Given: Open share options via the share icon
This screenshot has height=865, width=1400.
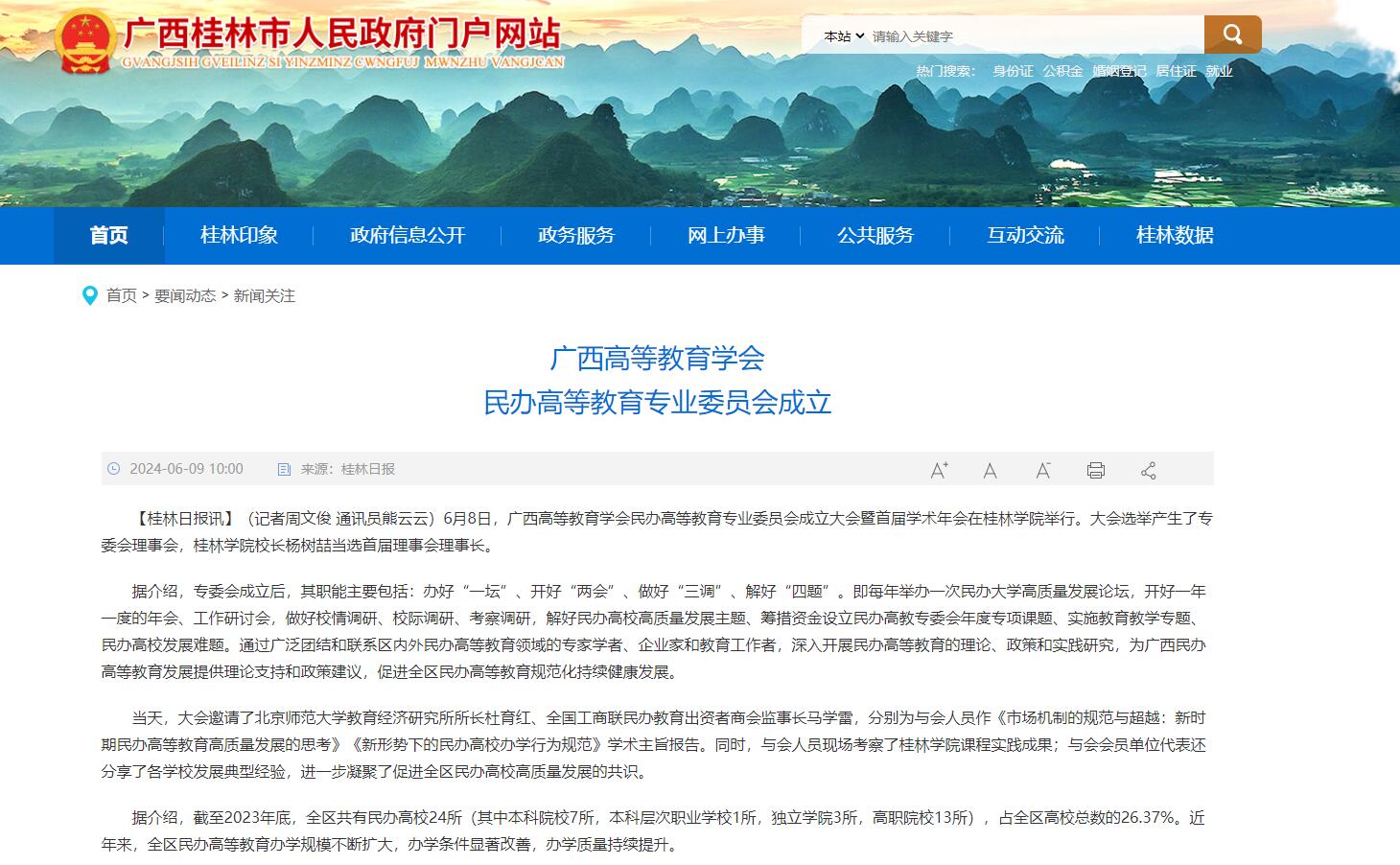Looking at the screenshot, I should (1148, 470).
